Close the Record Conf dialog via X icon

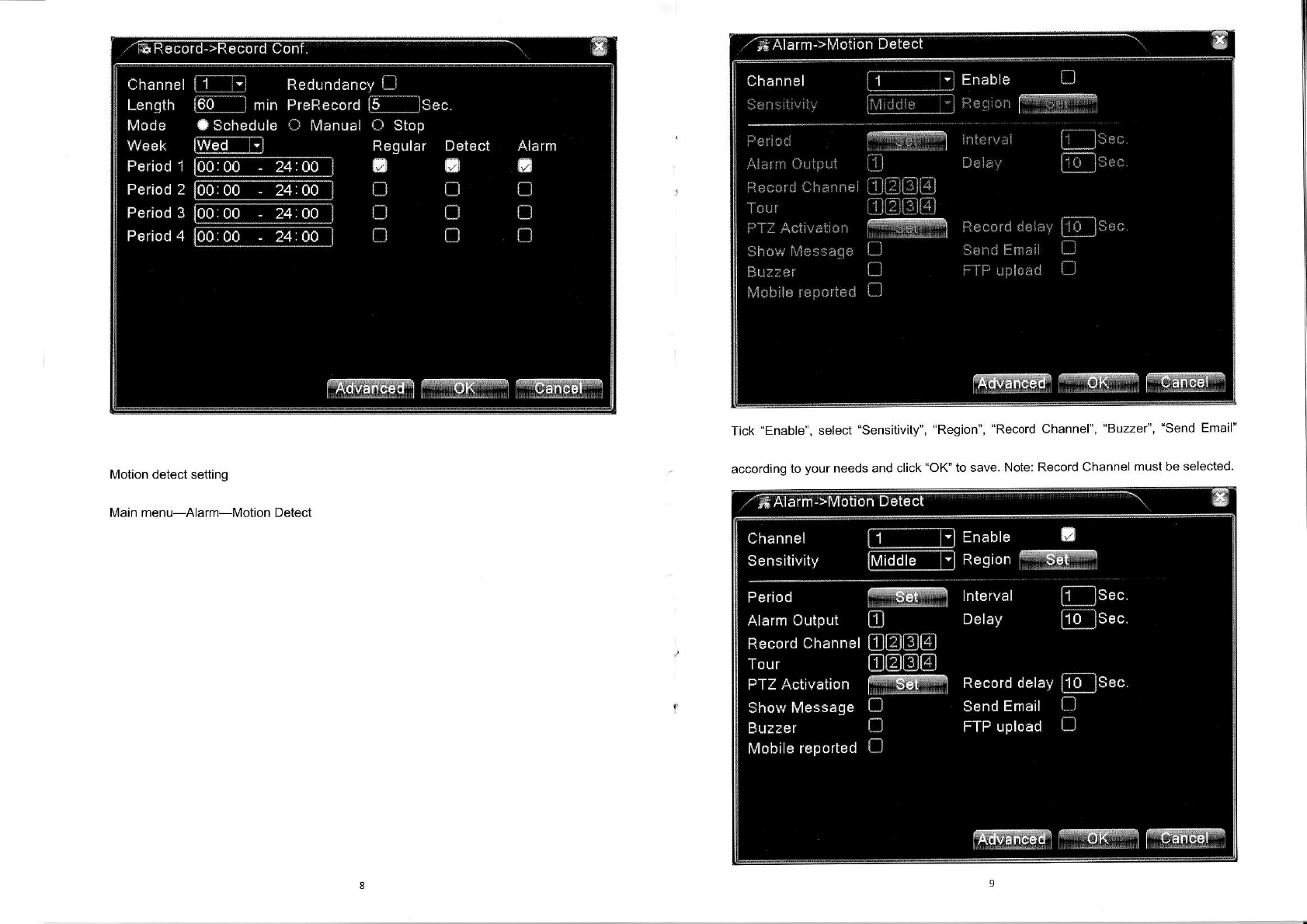[599, 47]
